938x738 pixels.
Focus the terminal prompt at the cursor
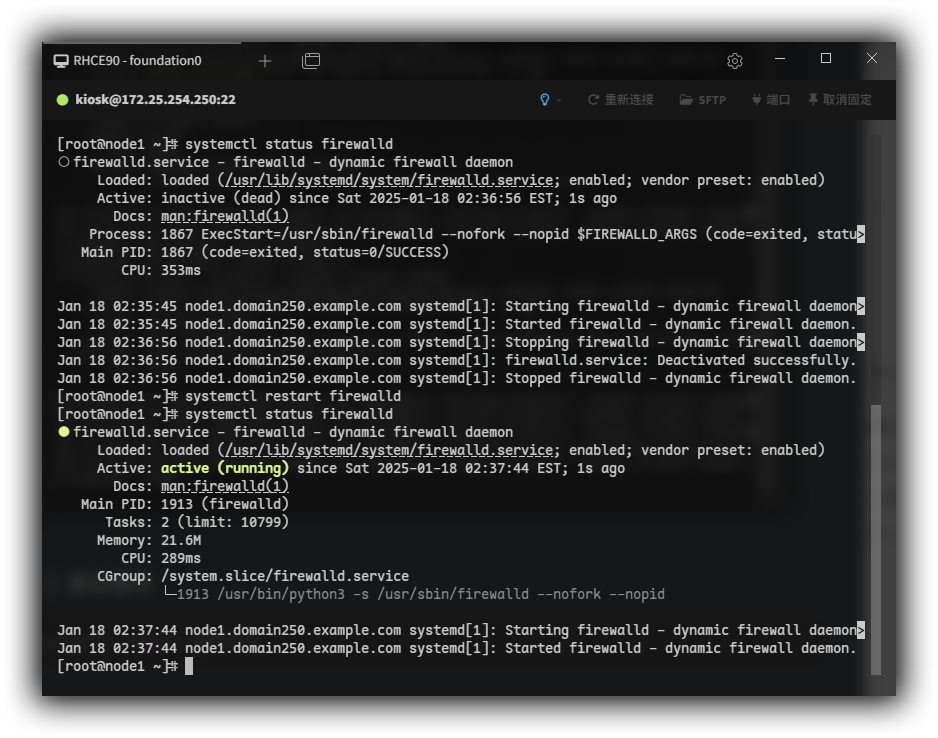pyautogui.click(x=189, y=666)
